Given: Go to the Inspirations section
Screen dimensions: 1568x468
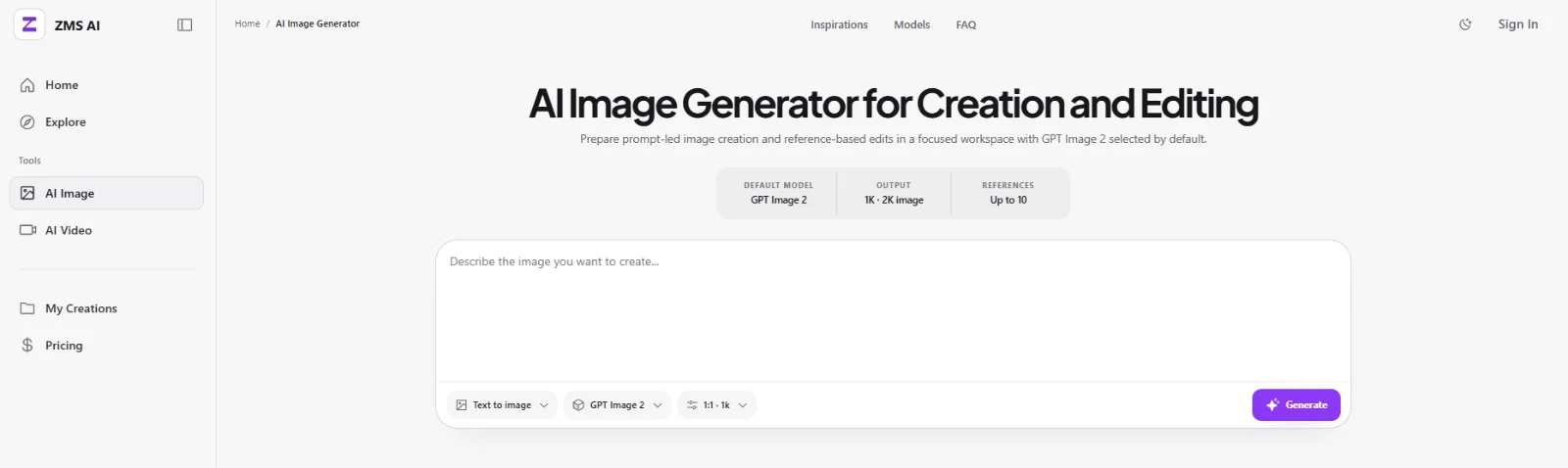Looking at the screenshot, I should tap(839, 24).
